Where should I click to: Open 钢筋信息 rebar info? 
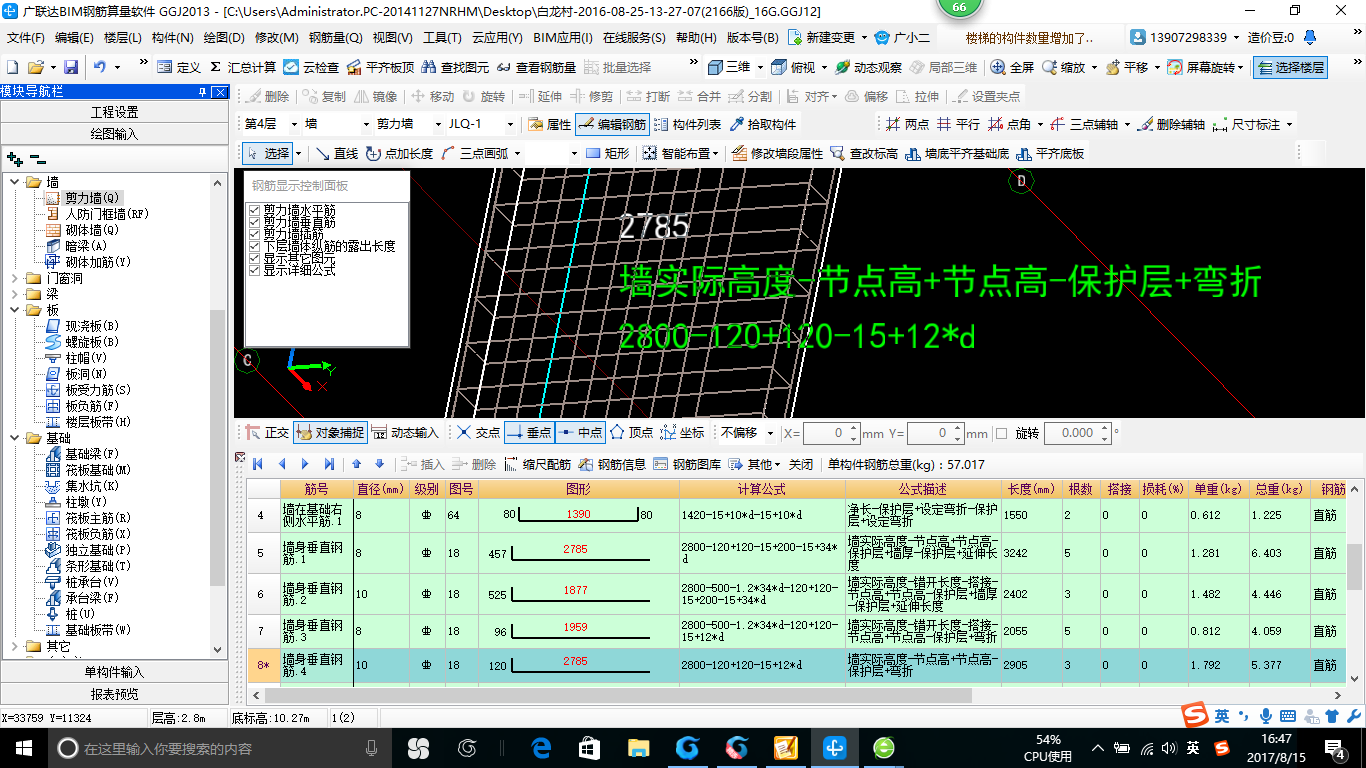pos(612,465)
